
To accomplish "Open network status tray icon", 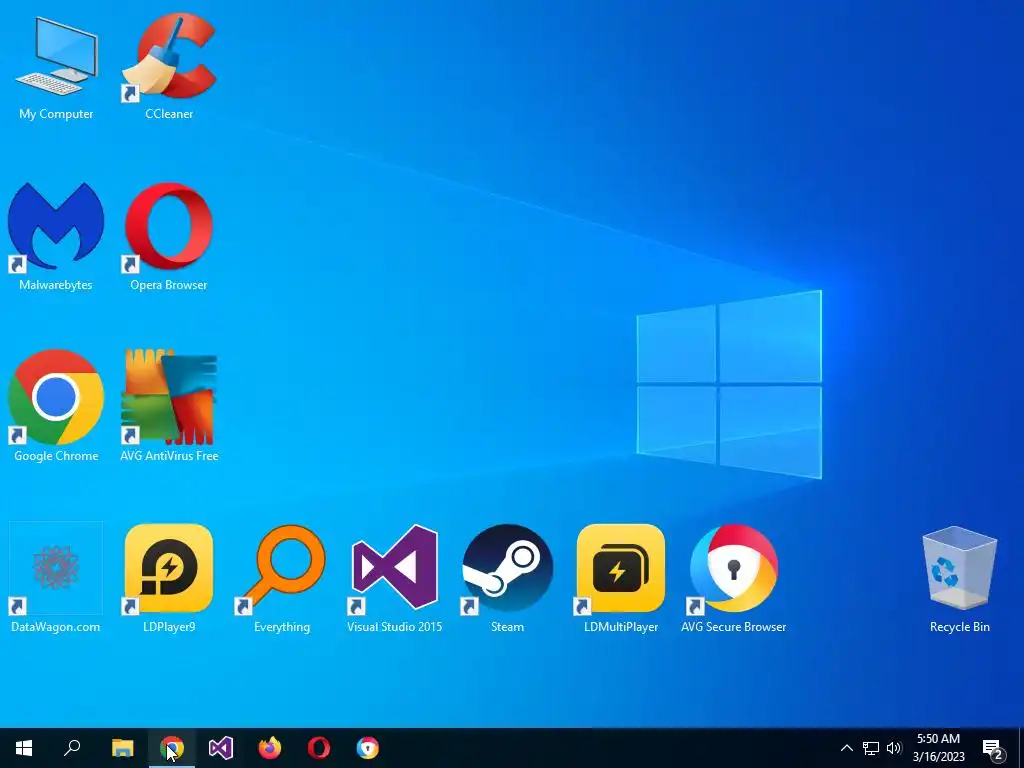I will 871,748.
